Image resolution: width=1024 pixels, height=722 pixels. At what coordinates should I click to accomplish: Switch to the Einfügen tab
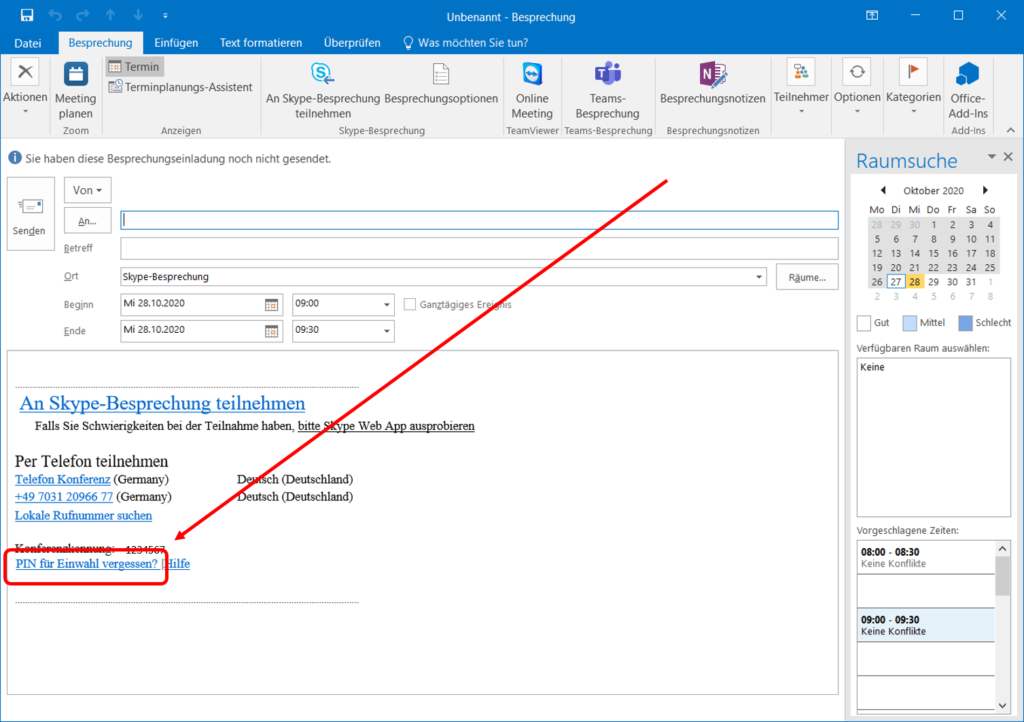pyautogui.click(x=176, y=43)
